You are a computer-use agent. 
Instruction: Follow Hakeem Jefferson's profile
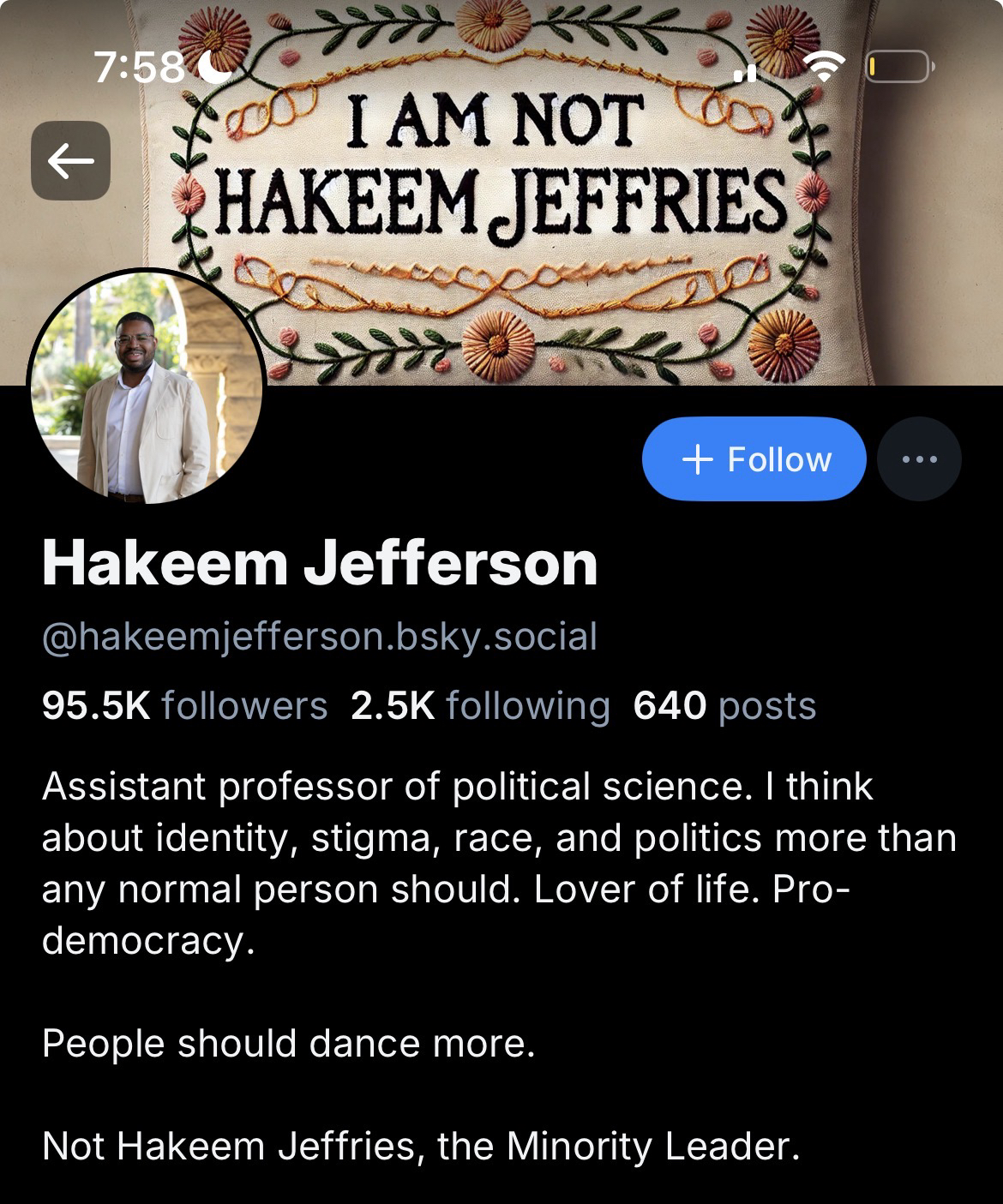(x=754, y=459)
